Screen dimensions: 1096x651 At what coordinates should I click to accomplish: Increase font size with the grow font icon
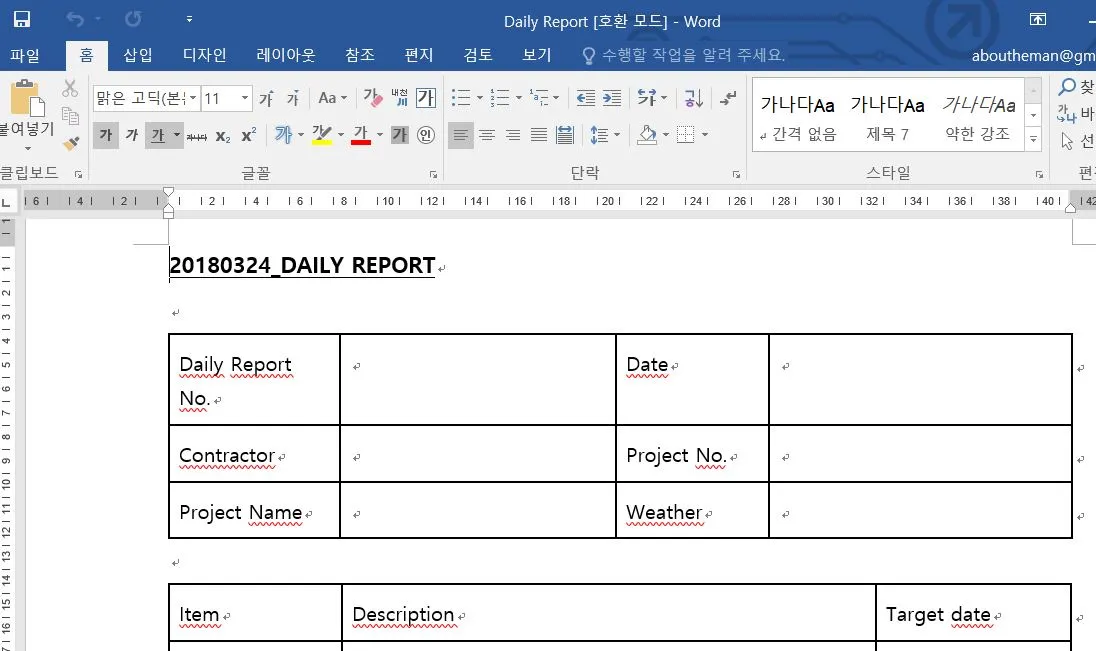[267, 99]
